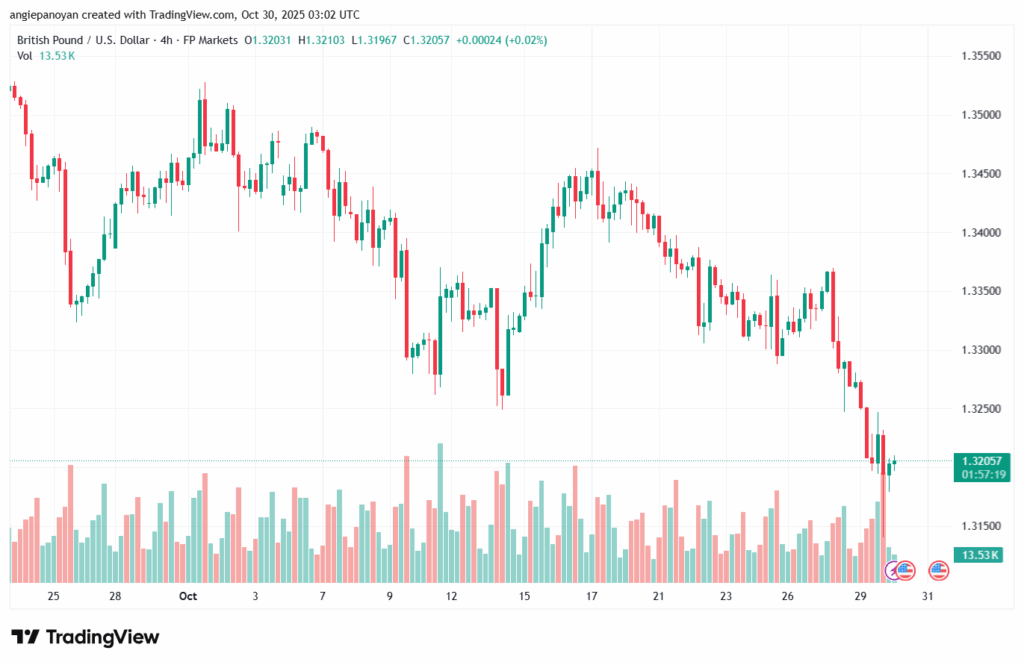Image resolution: width=1024 pixels, height=665 pixels.
Task: Select the 15 date label on the time axis
Action: (524, 596)
